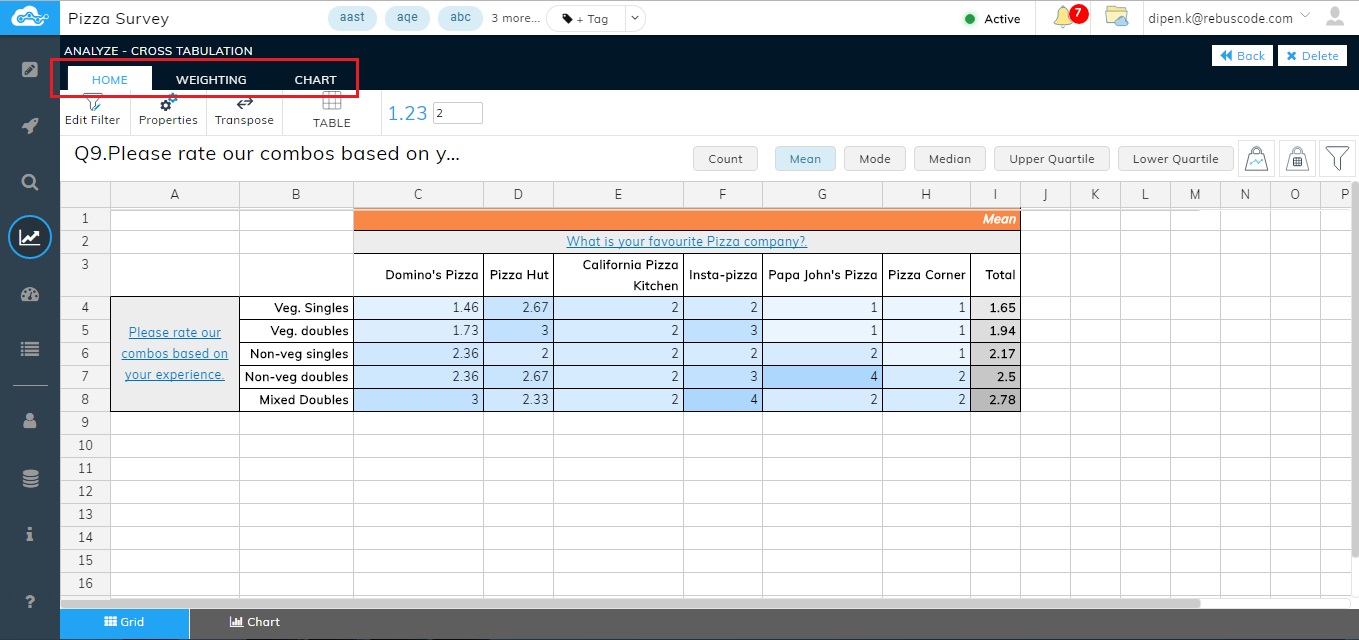
Task: Switch to the HOME tab
Action: click(x=110, y=79)
